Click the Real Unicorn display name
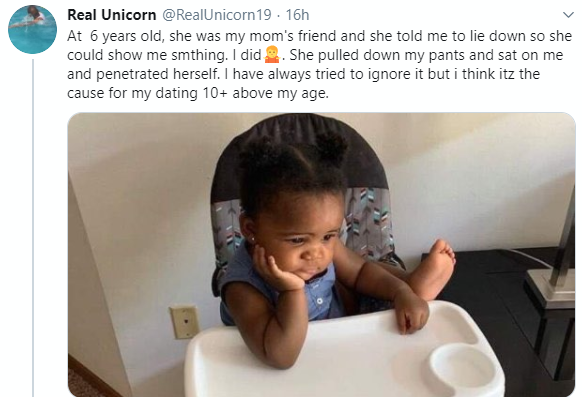 [x=112, y=15]
